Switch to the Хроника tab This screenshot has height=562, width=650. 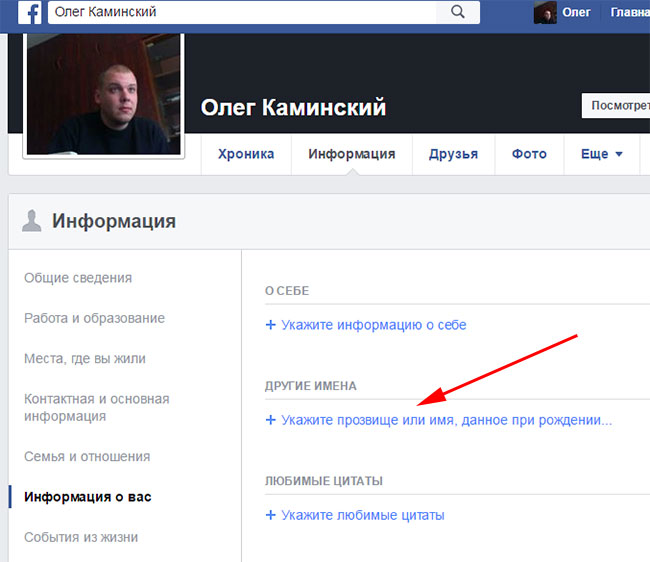246,154
